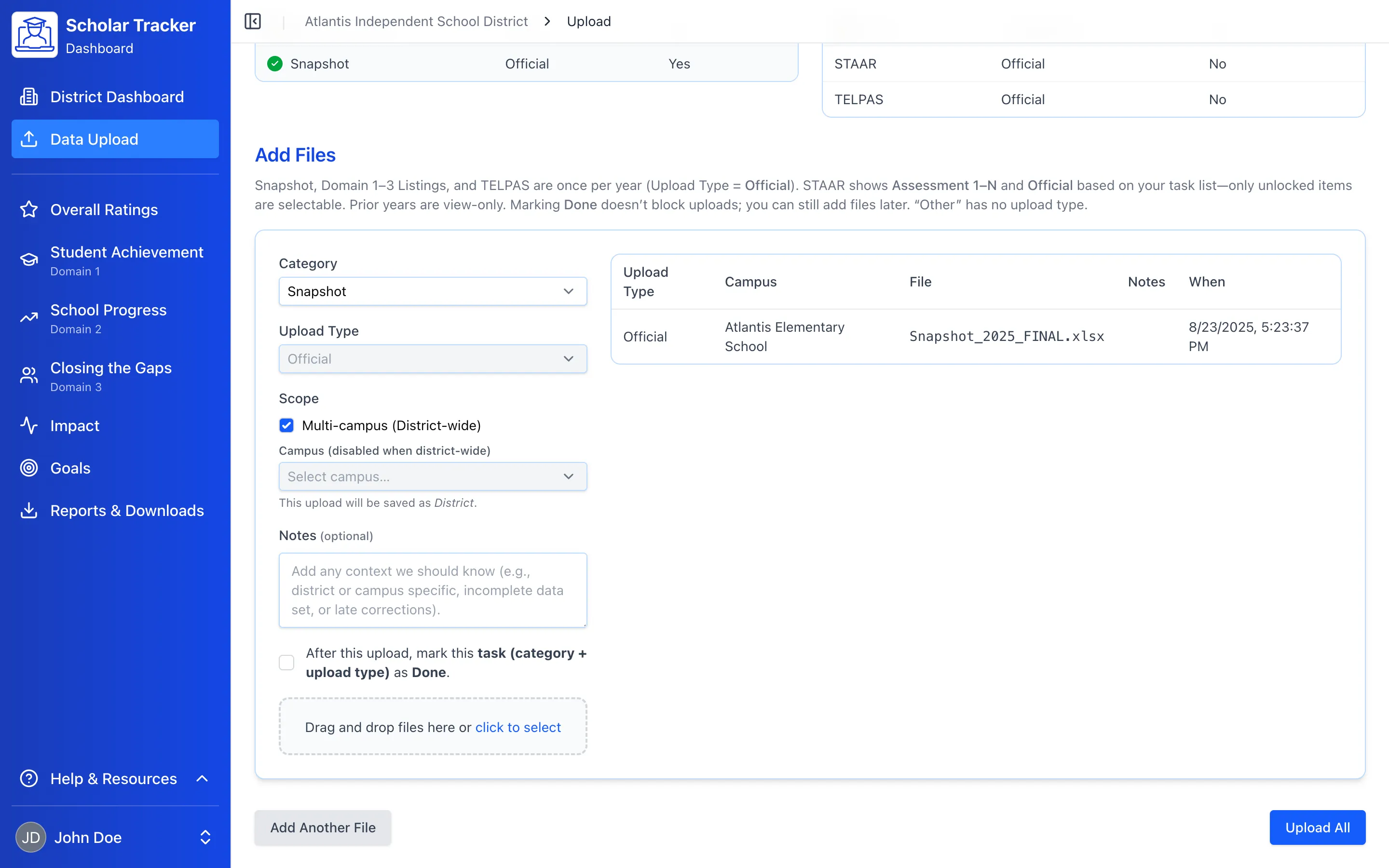Image resolution: width=1389 pixels, height=868 pixels.
Task: Click inside the Notes text area
Action: point(432,590)
